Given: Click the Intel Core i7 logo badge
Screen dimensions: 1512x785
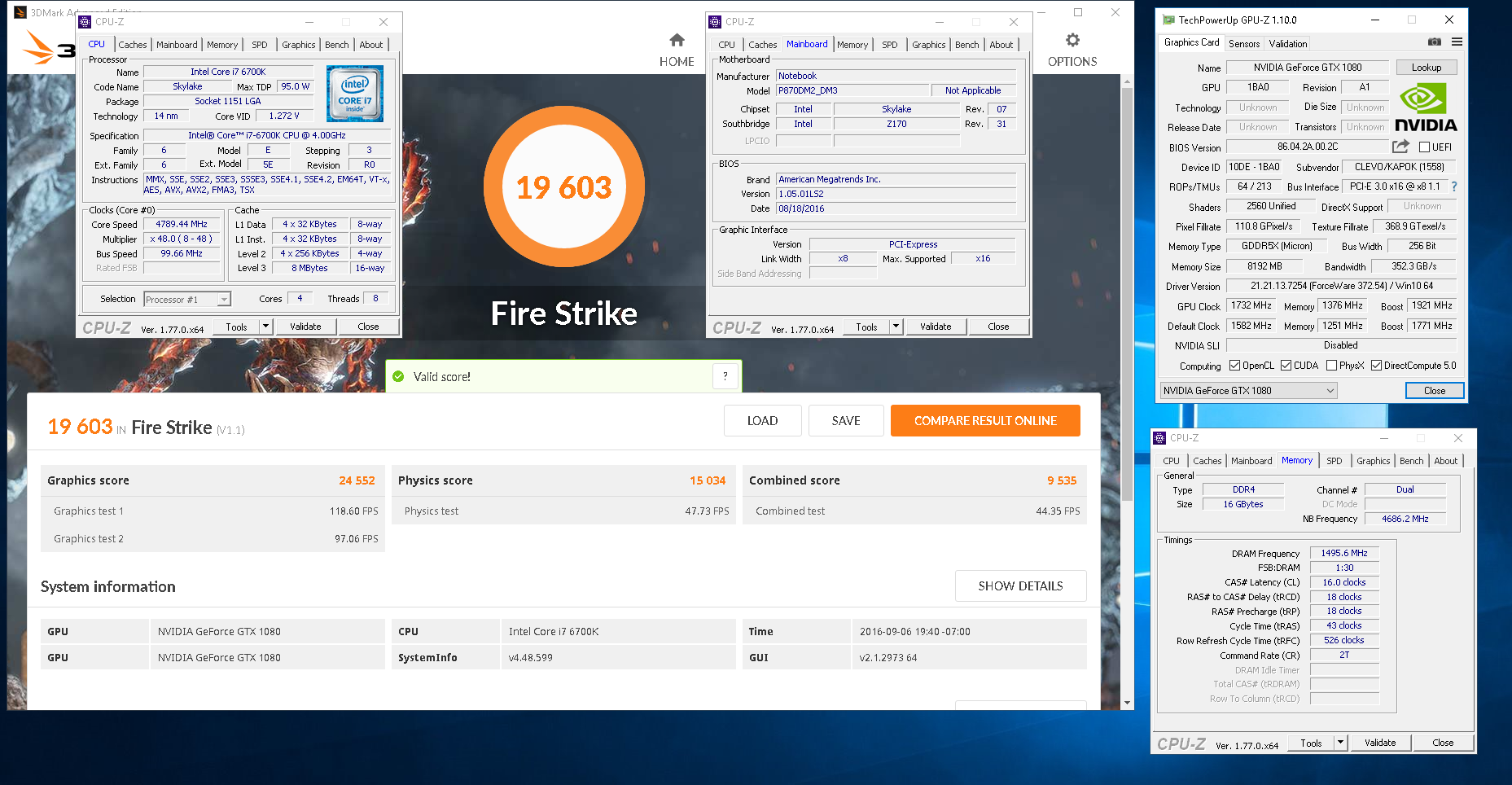Looking at the screenshot, I should tap(355, 94).
